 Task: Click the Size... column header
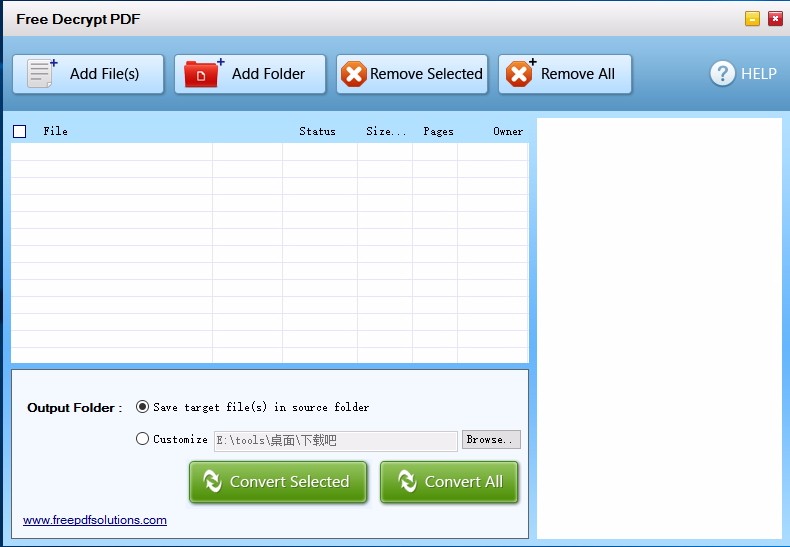click(x=386, y=131)
